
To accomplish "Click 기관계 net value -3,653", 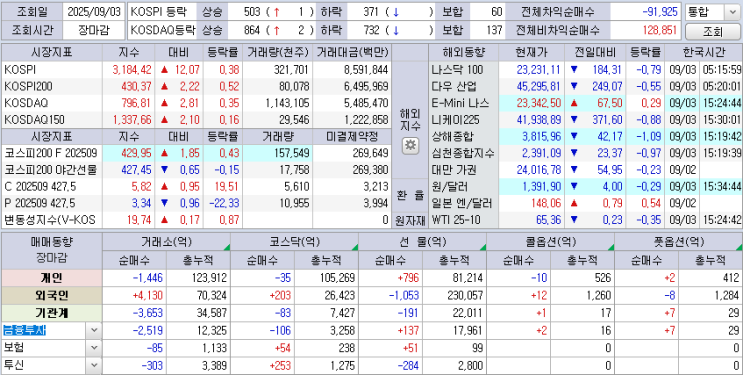I will (x=148, y=313).
